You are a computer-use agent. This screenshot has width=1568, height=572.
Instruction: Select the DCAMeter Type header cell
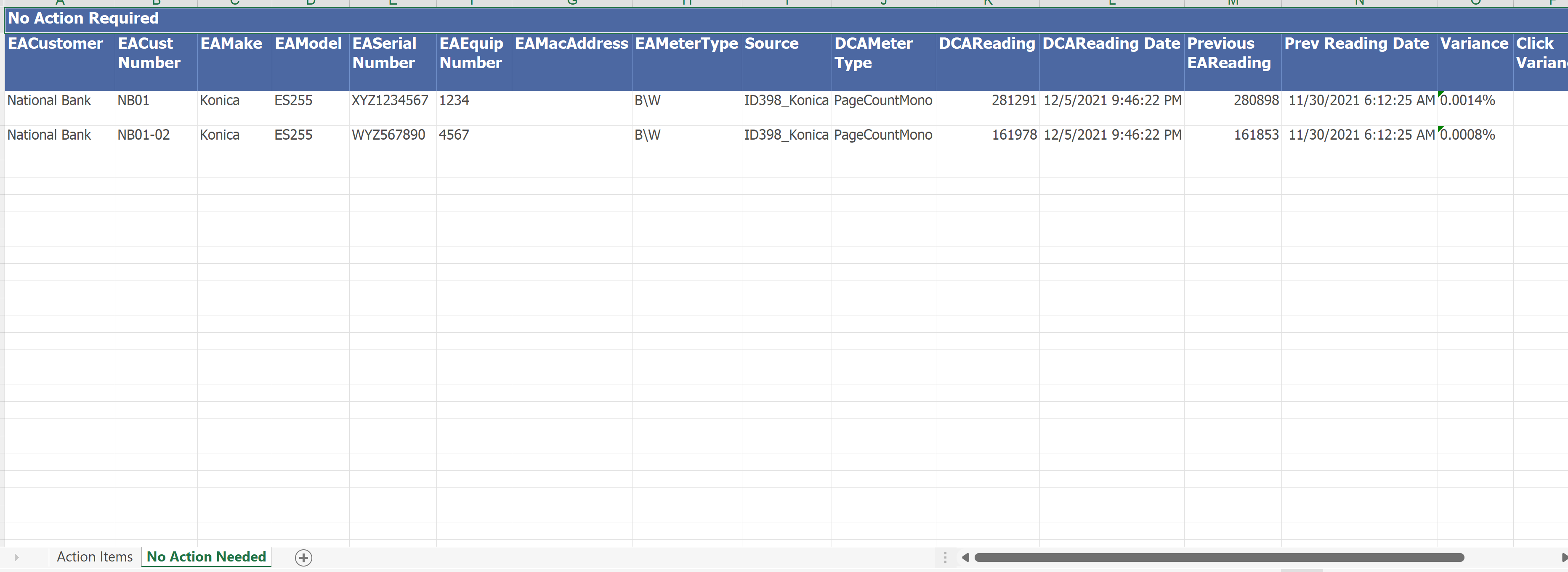pos(883,62)
